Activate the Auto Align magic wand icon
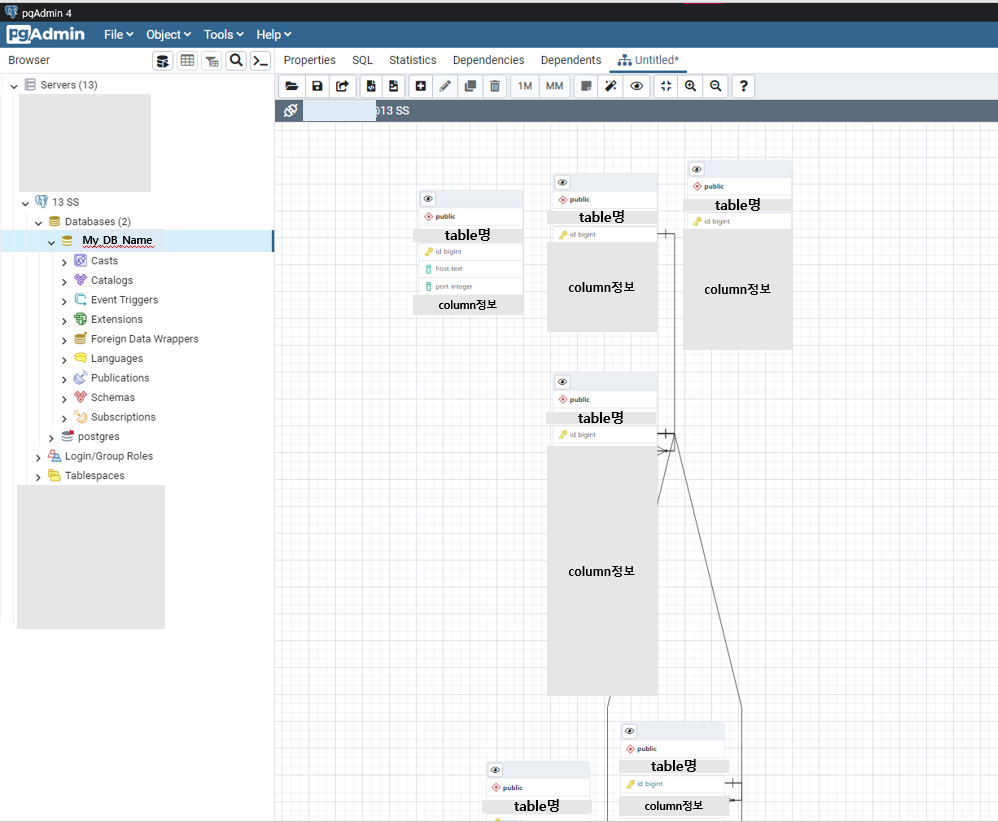Screen dimensions: 998x822 pyautogui.click(x=611, y=86)
